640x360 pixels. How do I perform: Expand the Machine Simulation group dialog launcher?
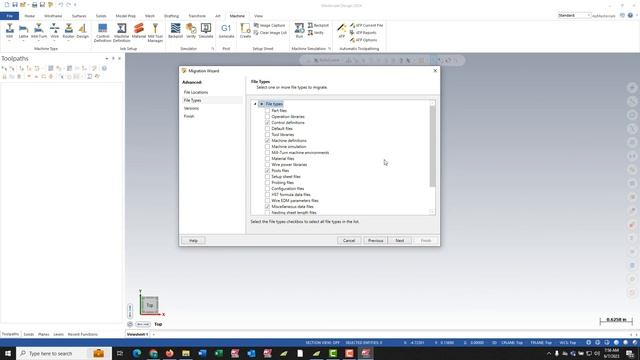tap(329, 49)
